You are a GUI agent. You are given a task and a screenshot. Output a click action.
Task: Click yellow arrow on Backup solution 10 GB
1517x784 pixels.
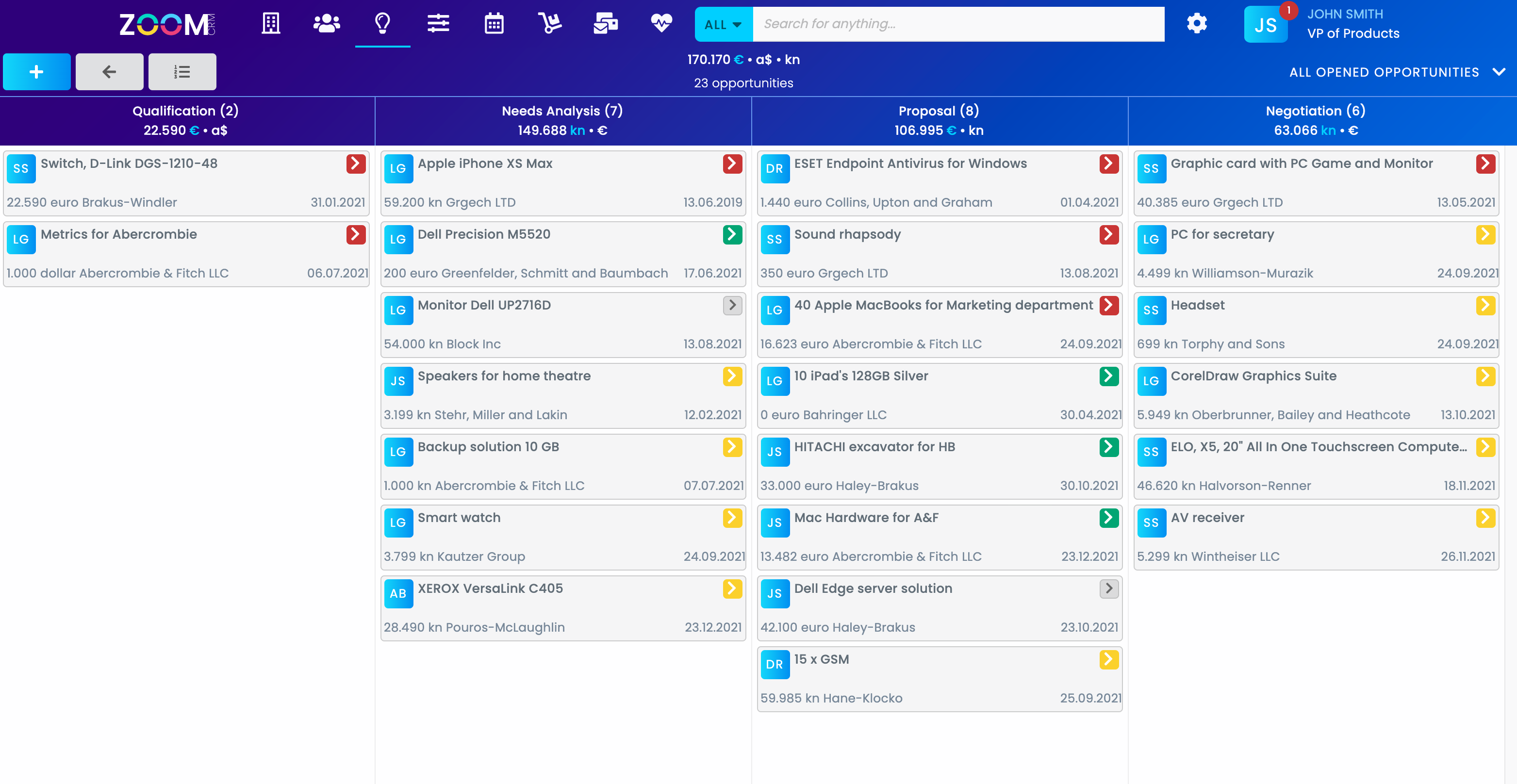tap(732, 447)
